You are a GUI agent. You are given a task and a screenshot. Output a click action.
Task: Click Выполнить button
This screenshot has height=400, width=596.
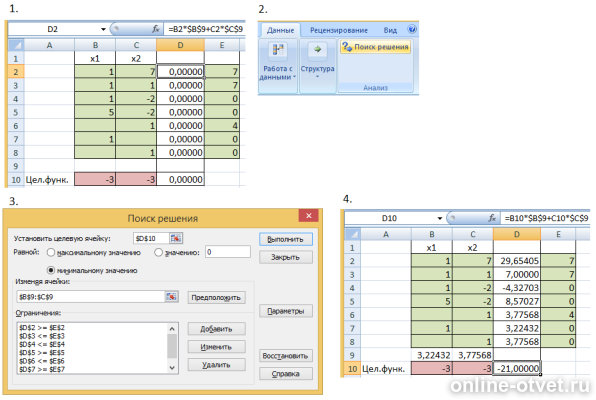285,239
